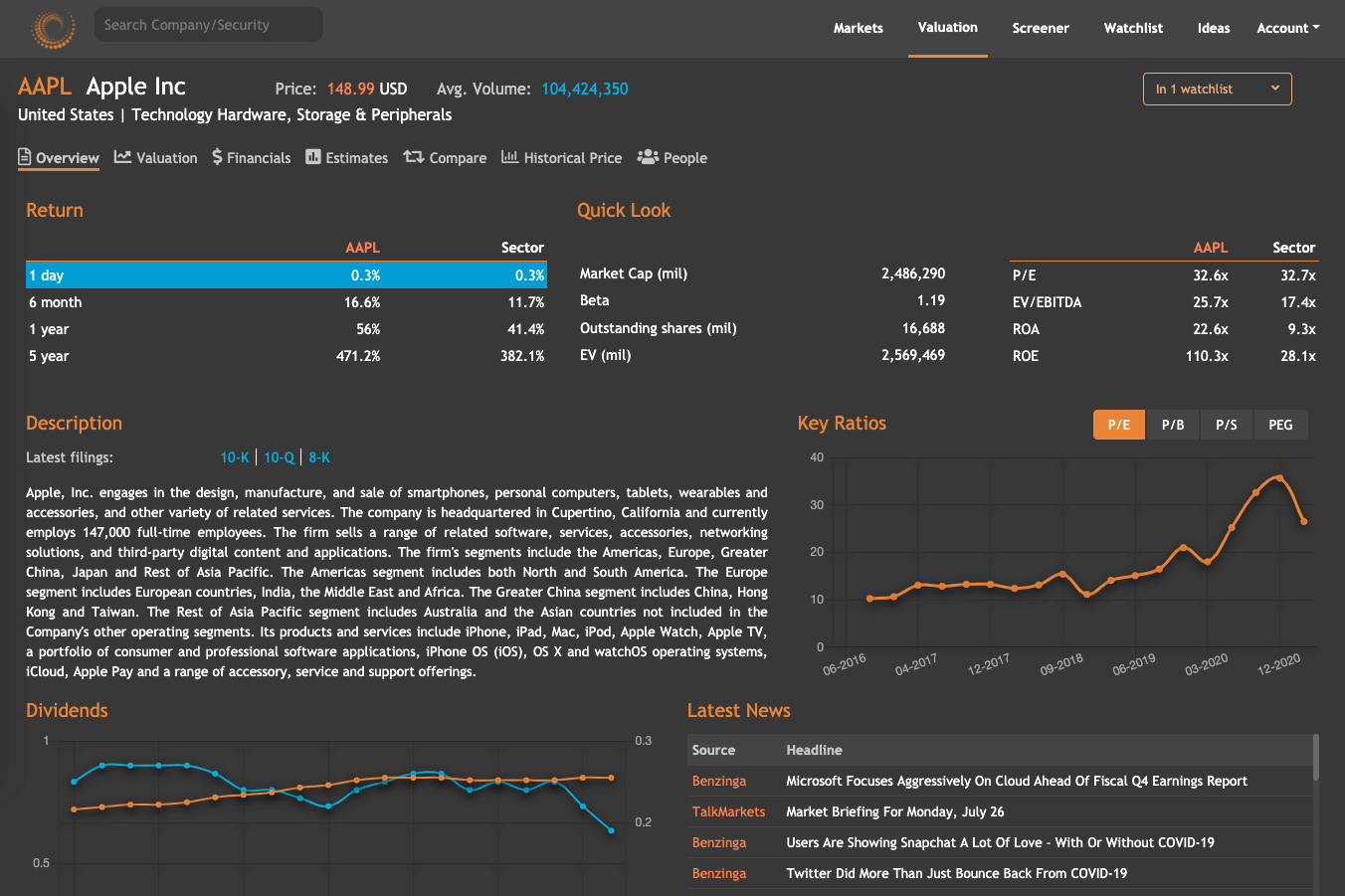
Task: Switch to the Estimates tab
Action: coord(357,158)
